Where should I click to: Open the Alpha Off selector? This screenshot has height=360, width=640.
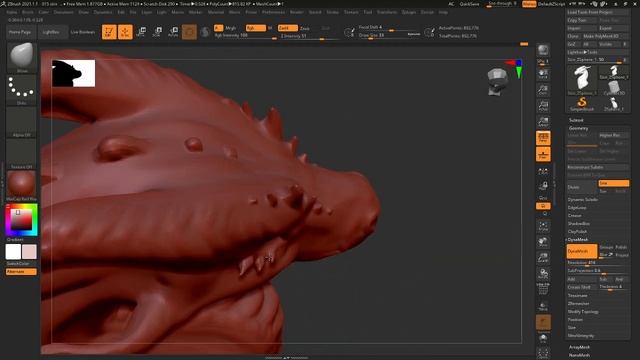pyautogui.click(x=22, y=122)
